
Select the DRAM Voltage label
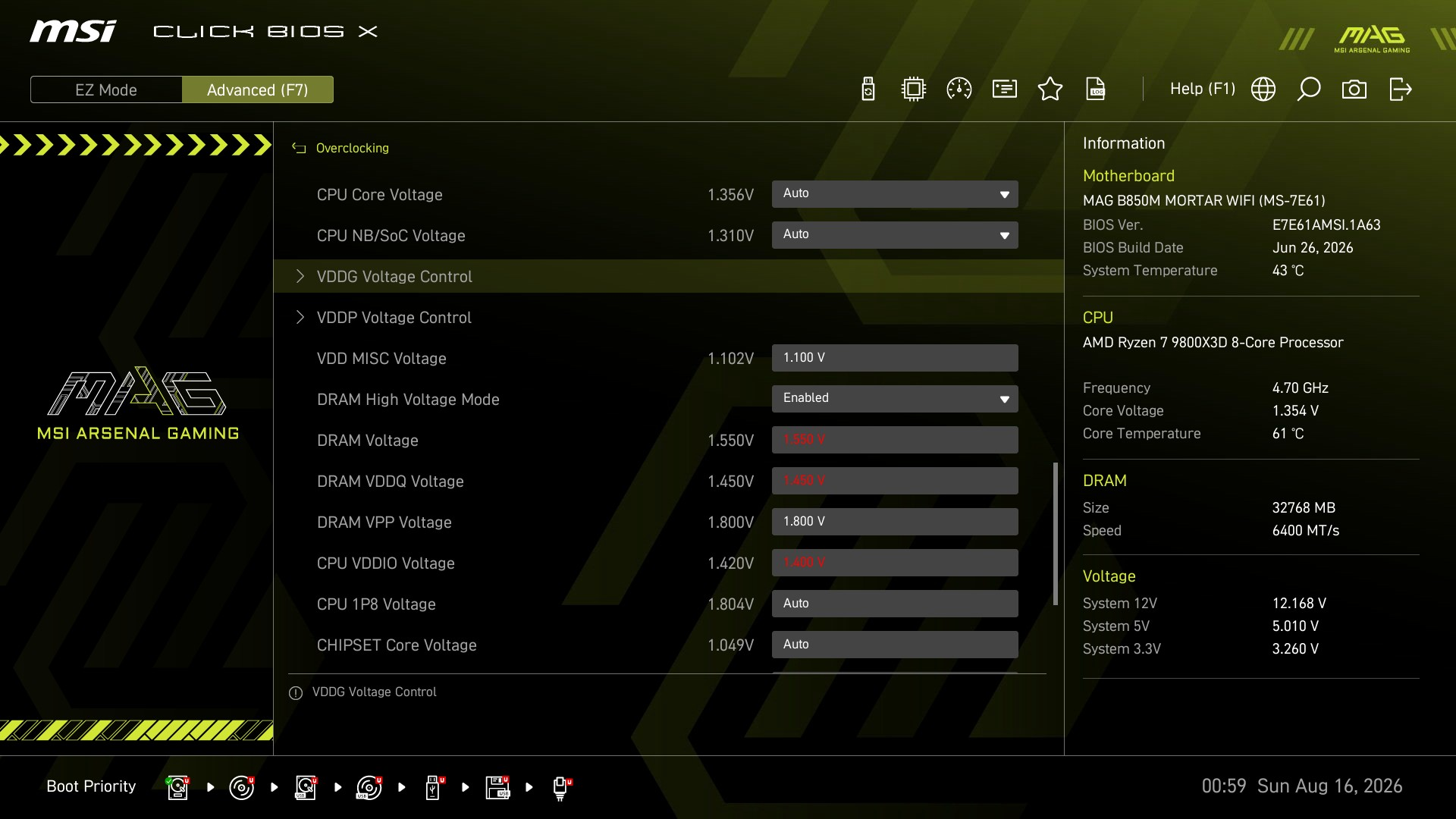(x=367, y=441)
